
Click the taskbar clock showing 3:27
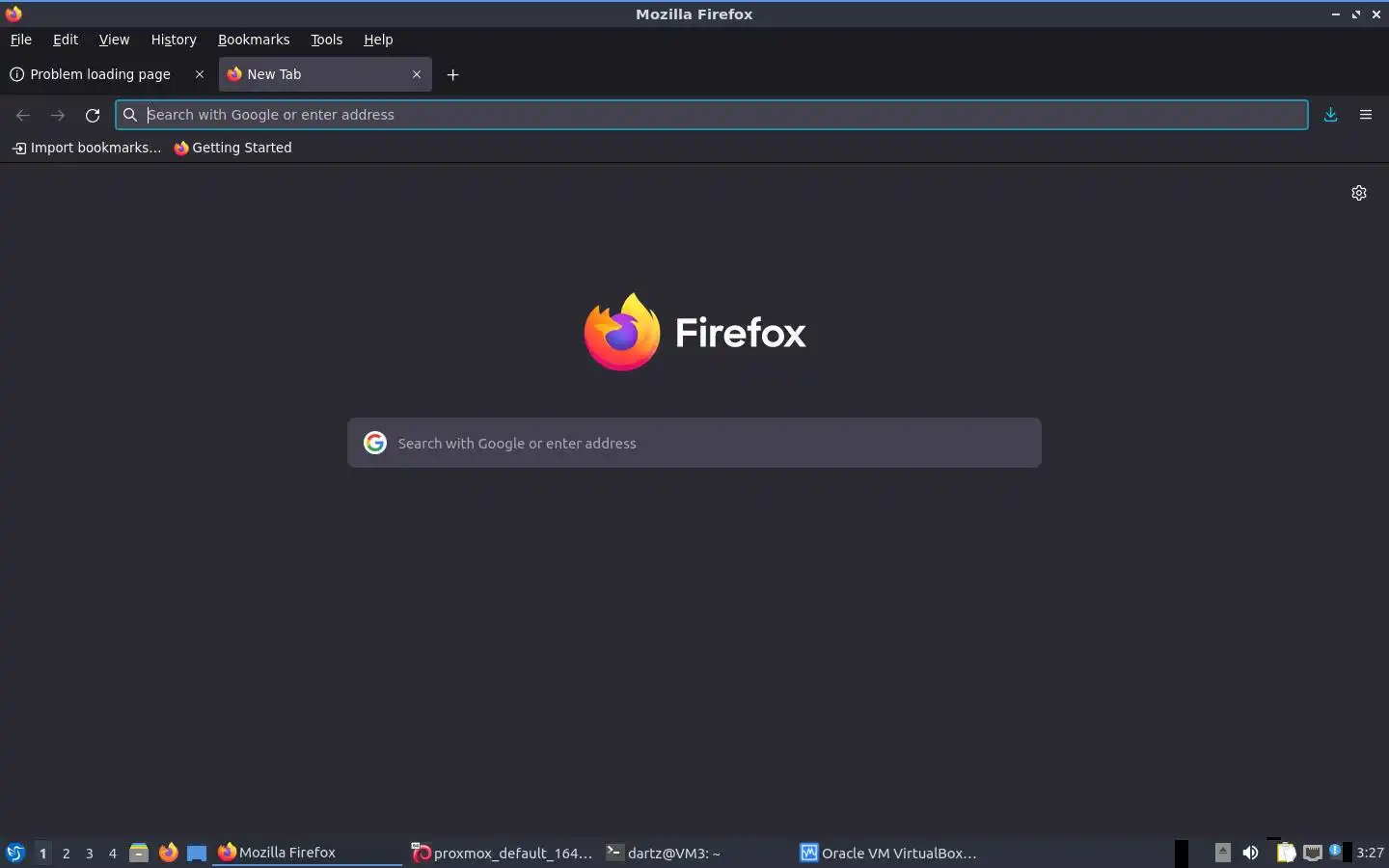[x=1370, y=853]
